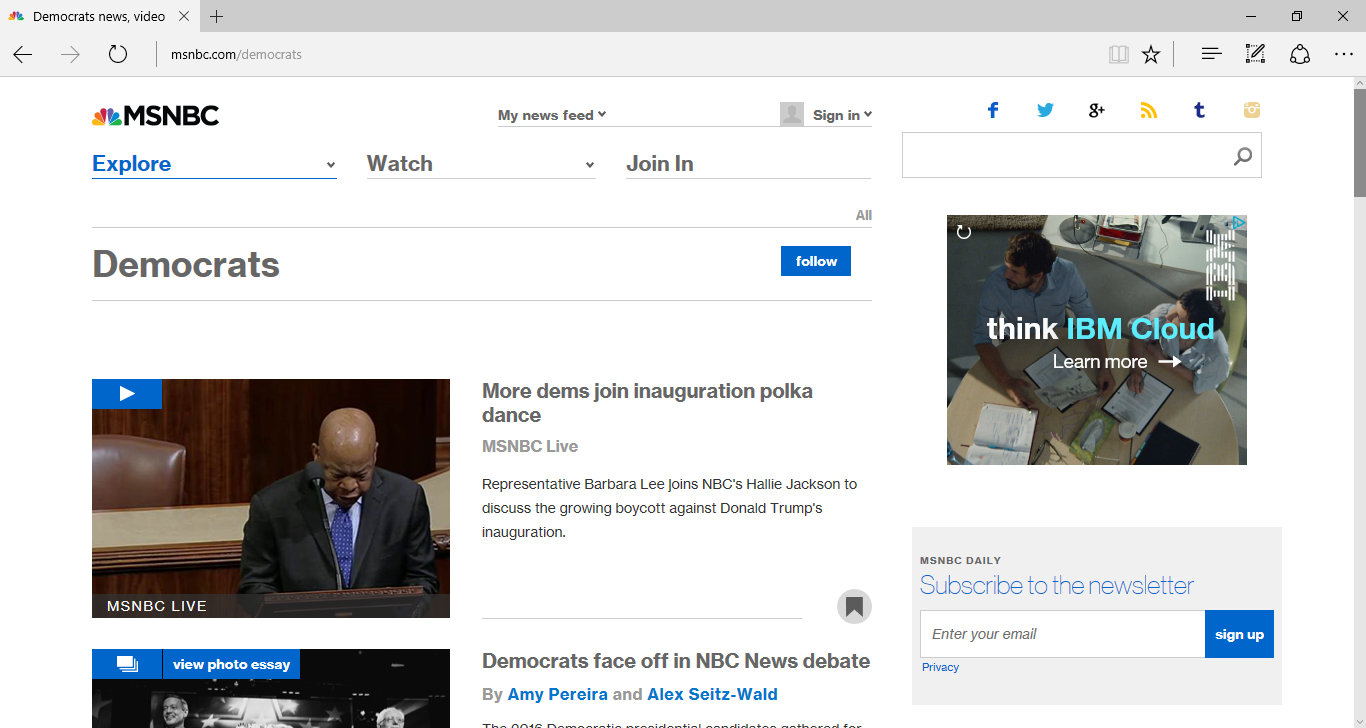
Task: Expand the My news feed dropdown
Action: coord(552,115)
